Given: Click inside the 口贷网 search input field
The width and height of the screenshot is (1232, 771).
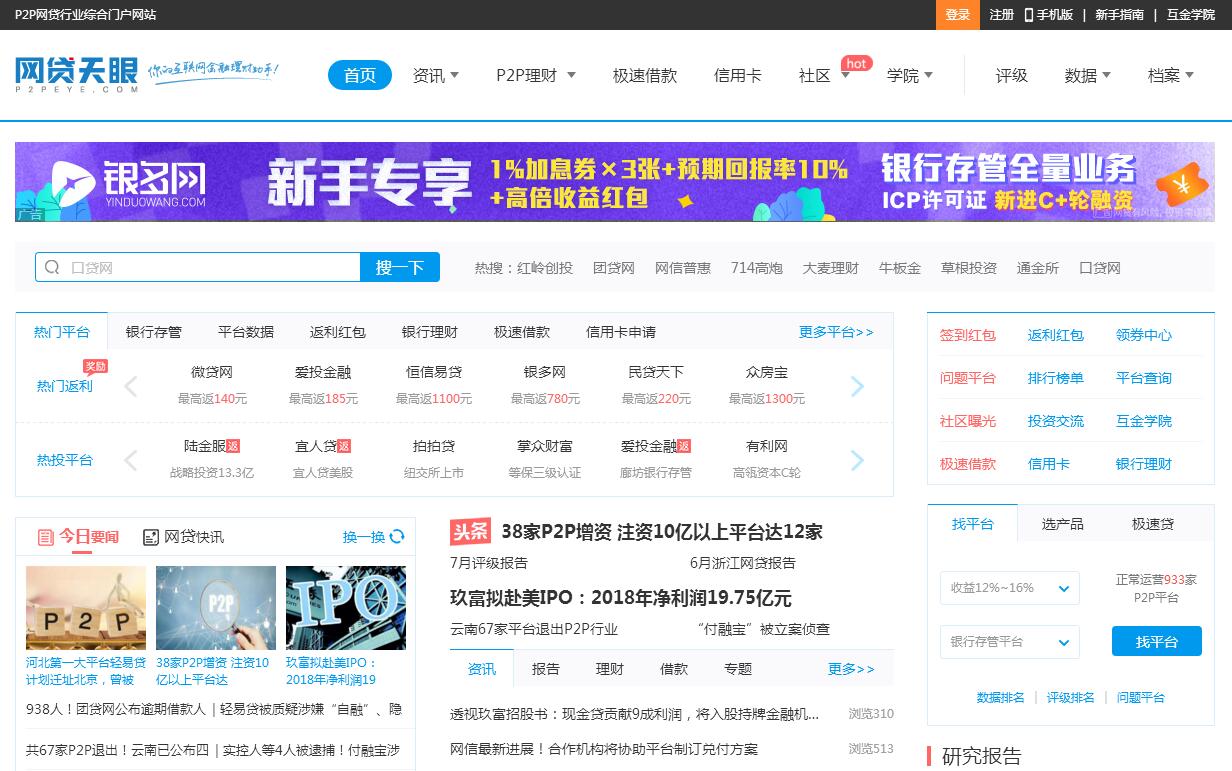Looking at the screenshot, I should click(210, 268).
